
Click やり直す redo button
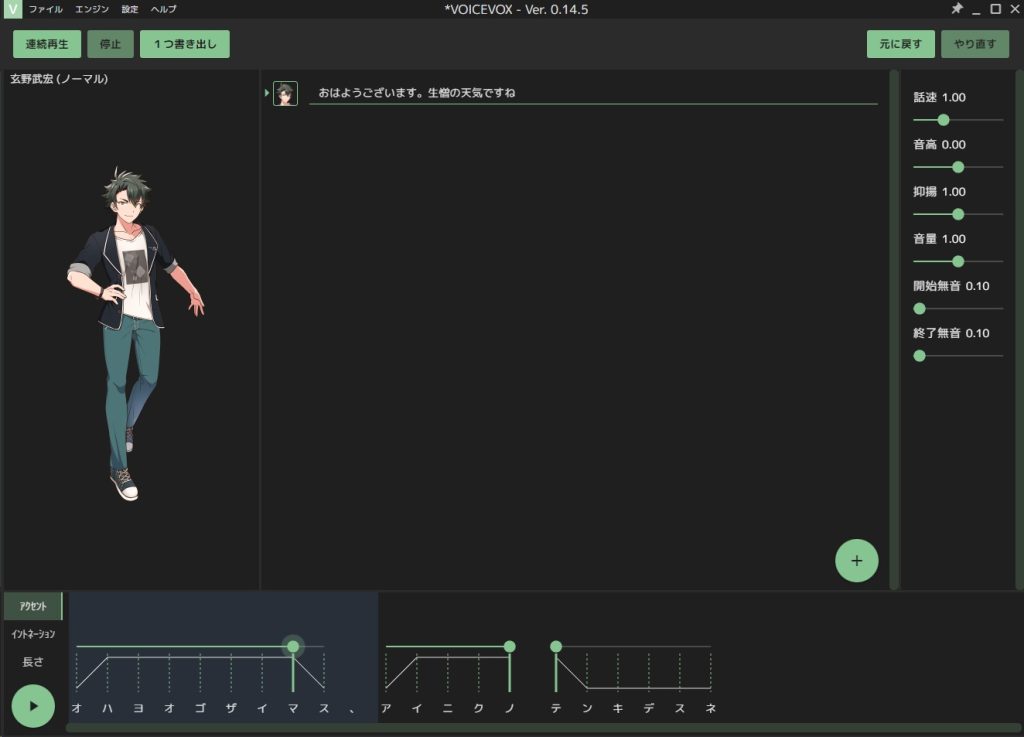tap(975, 44)
